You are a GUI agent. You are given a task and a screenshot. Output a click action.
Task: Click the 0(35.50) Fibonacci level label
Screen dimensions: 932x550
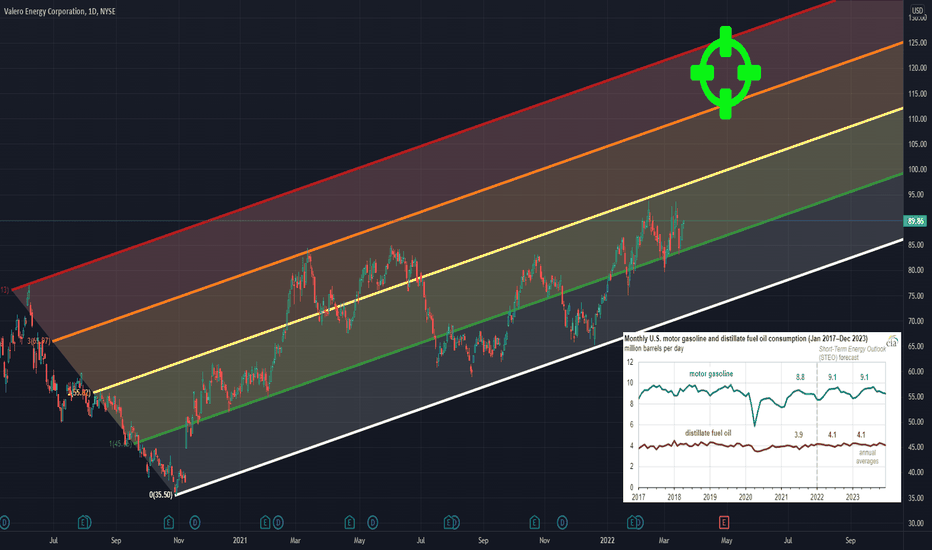[160, 495]
